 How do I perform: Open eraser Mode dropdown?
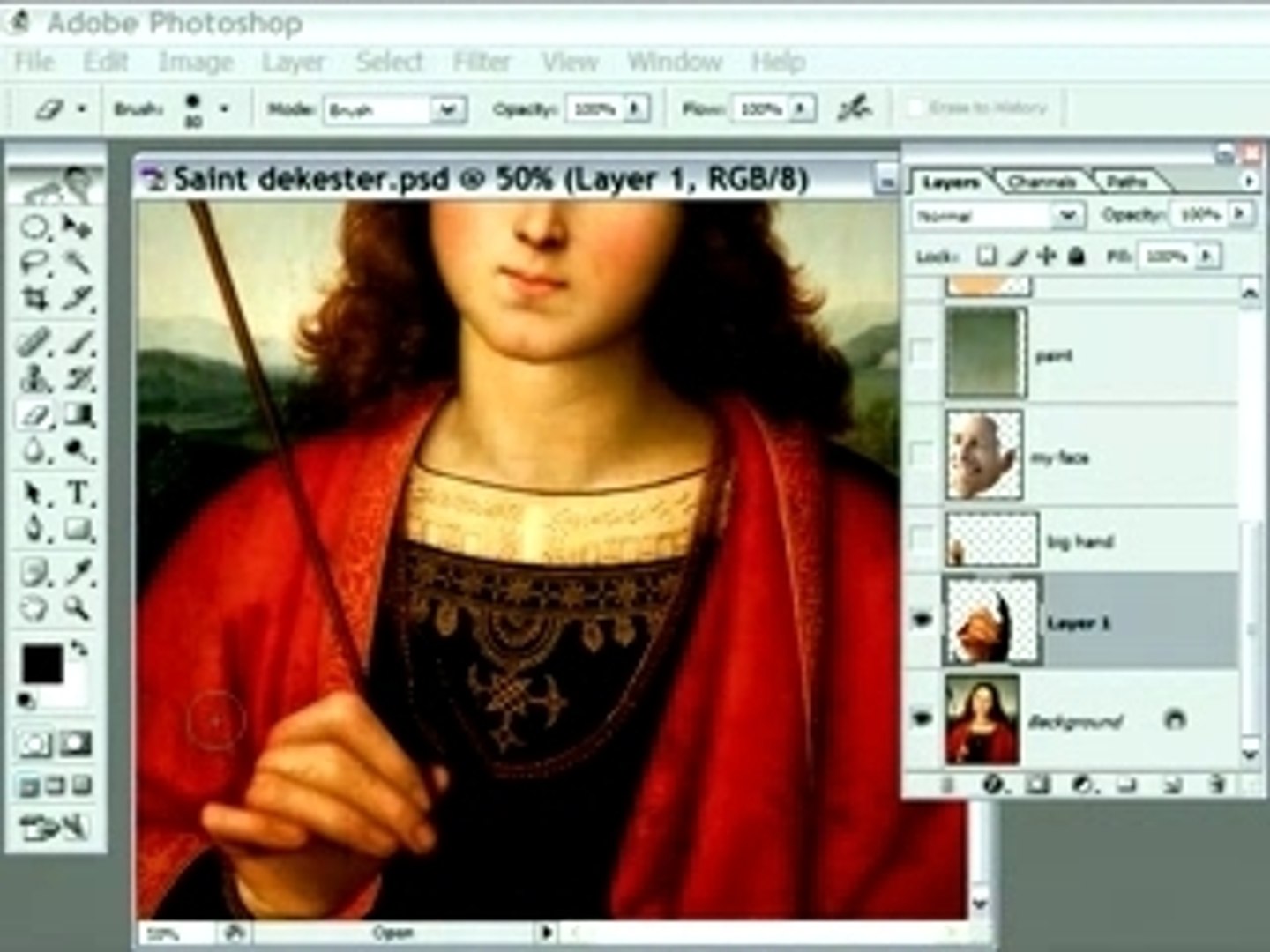point(448,110)
